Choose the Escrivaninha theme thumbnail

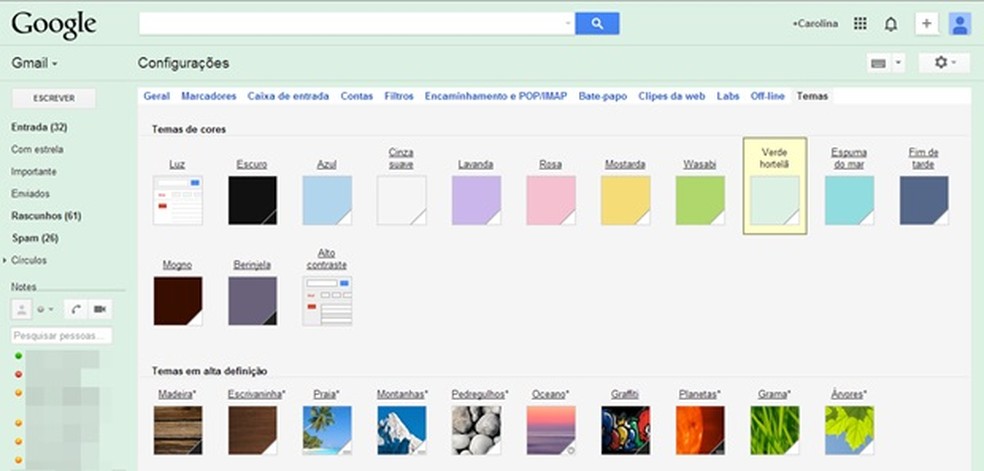[252, 430]
